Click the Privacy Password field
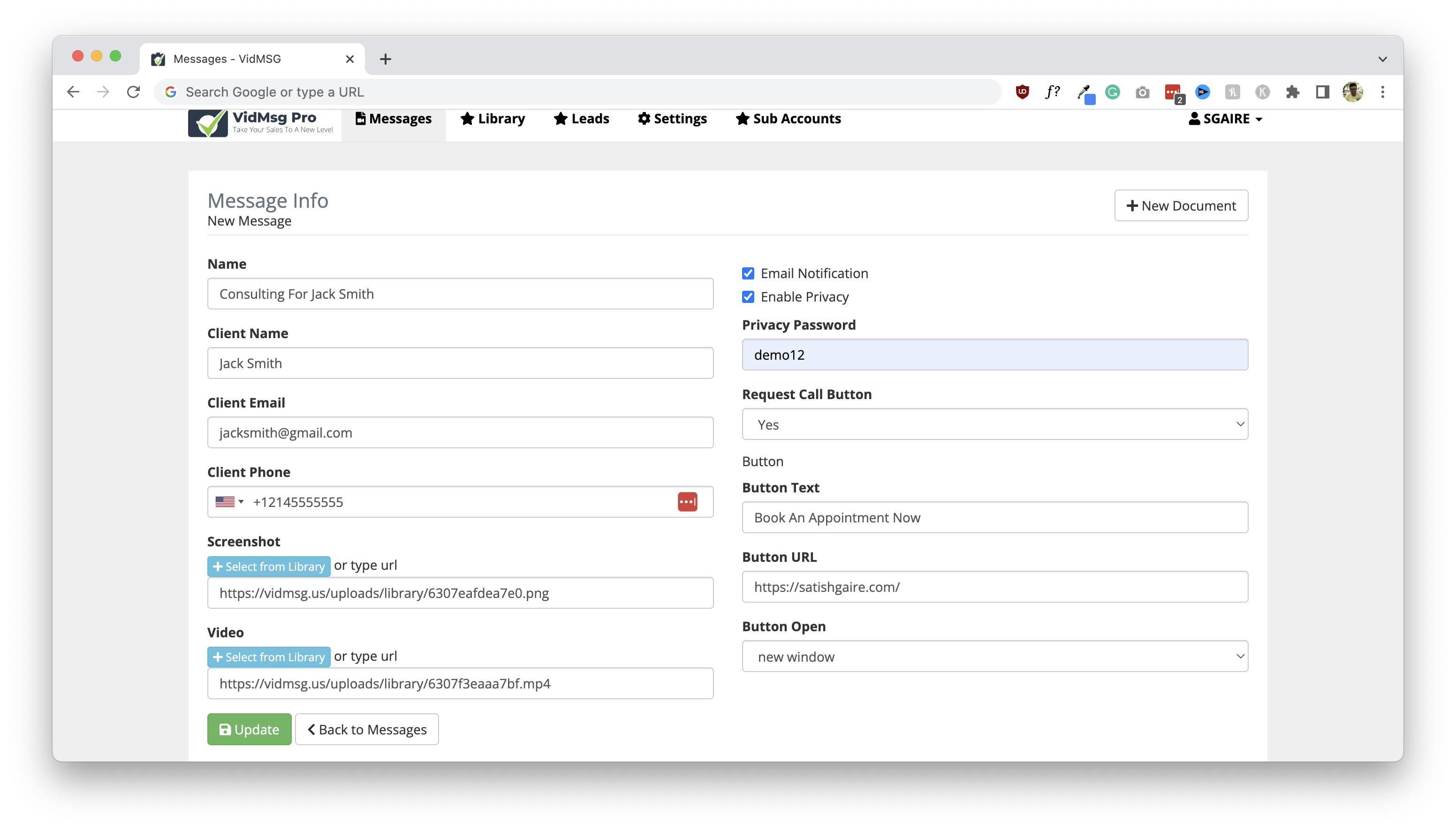 click(995, 355)
